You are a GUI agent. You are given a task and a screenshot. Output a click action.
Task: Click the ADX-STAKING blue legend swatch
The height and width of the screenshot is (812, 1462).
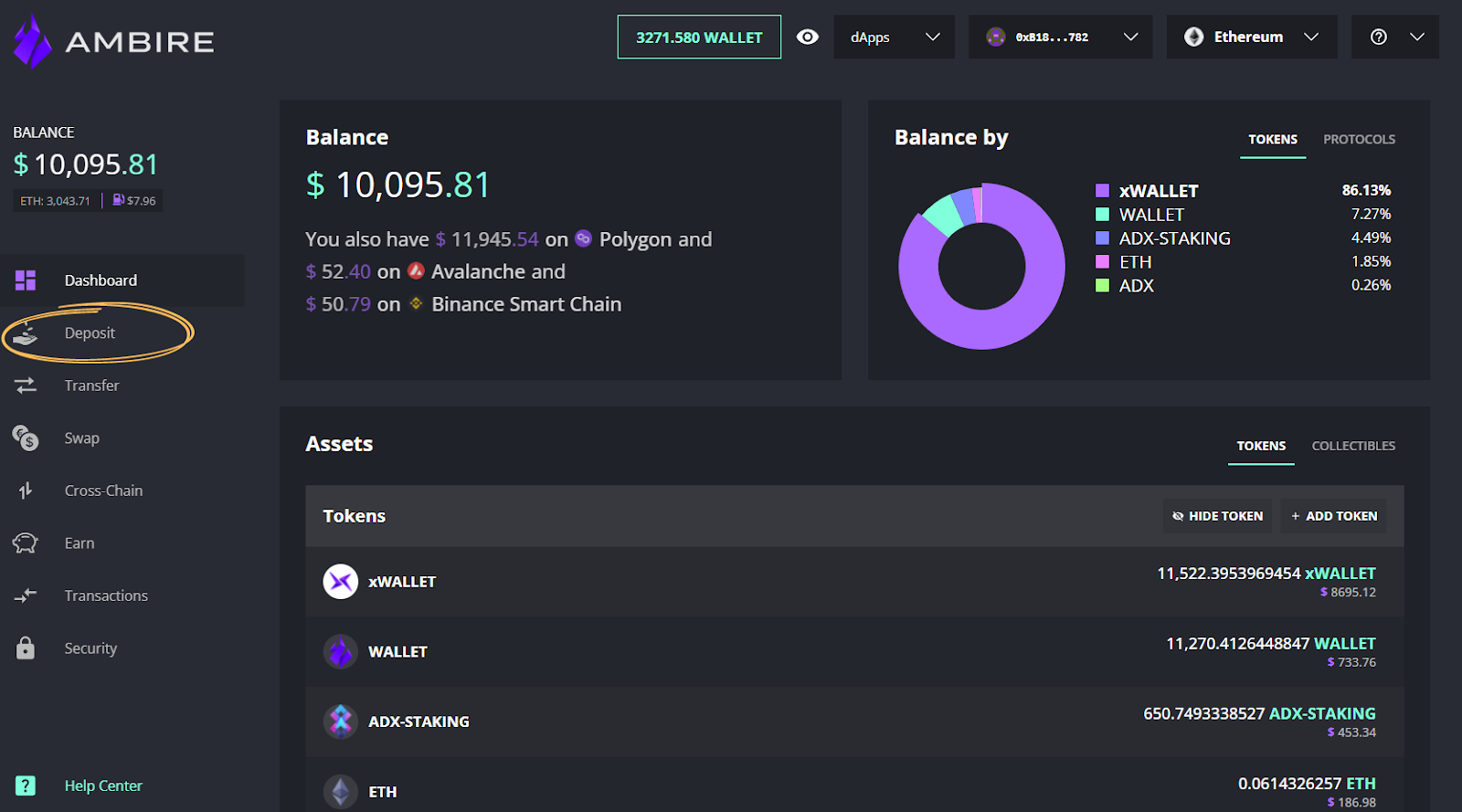pos(1102,238)
